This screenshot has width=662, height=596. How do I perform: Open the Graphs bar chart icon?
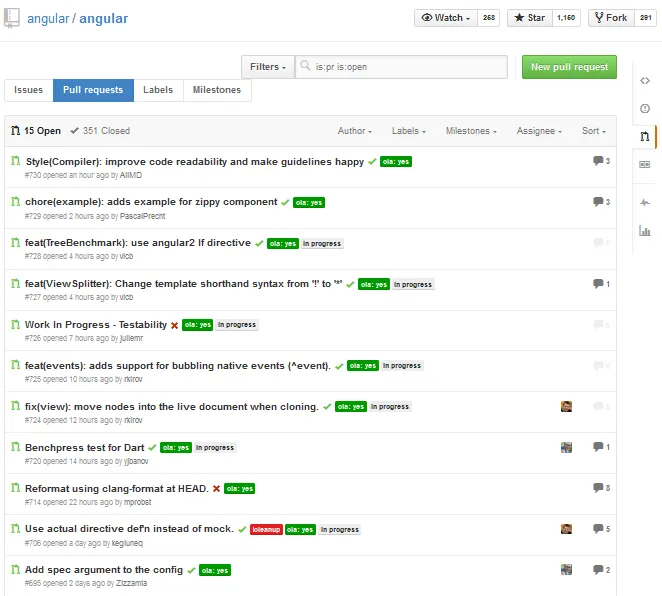(x=645, y=230)
